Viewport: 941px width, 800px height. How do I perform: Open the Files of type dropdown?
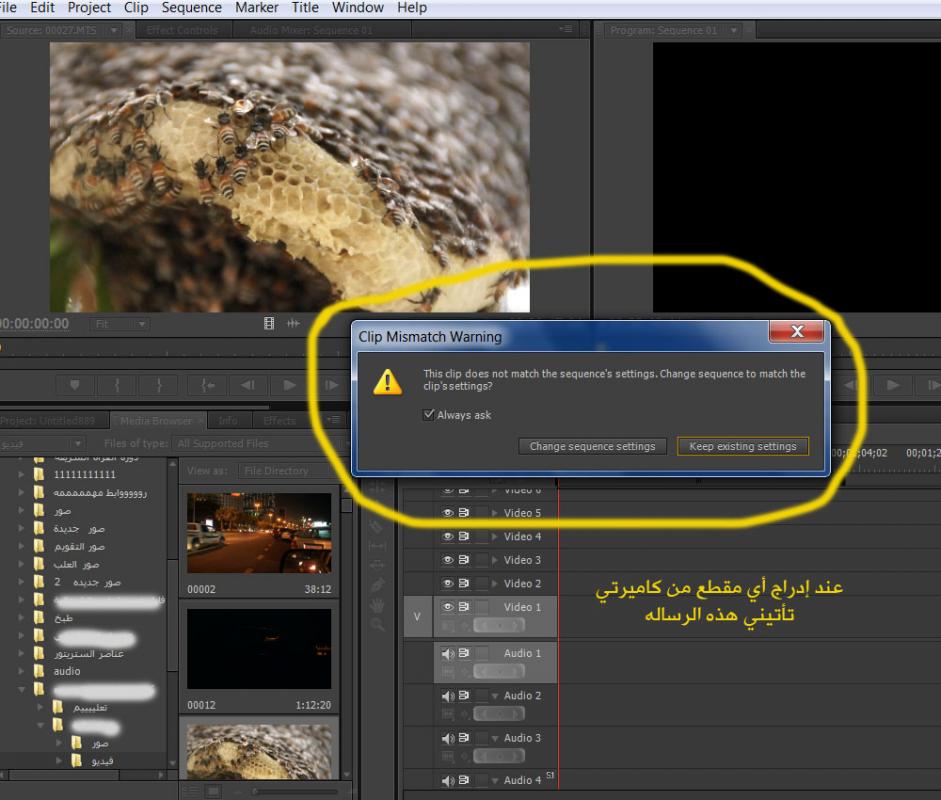click(259, 444)
